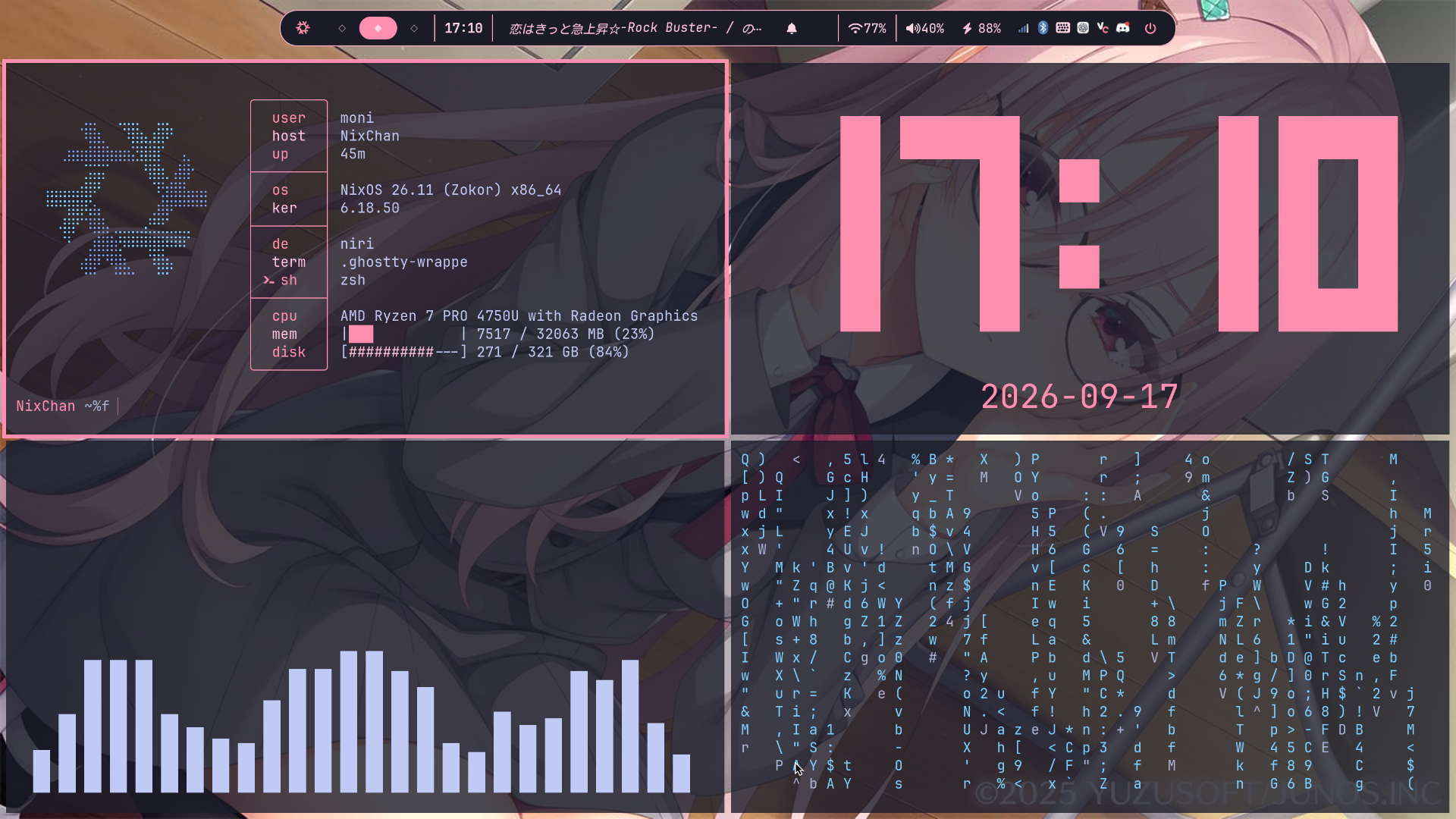Switch to the third workspace diamond
Image resolution: width=1456 pixels, height=819 pixels.
click(414, 28)
